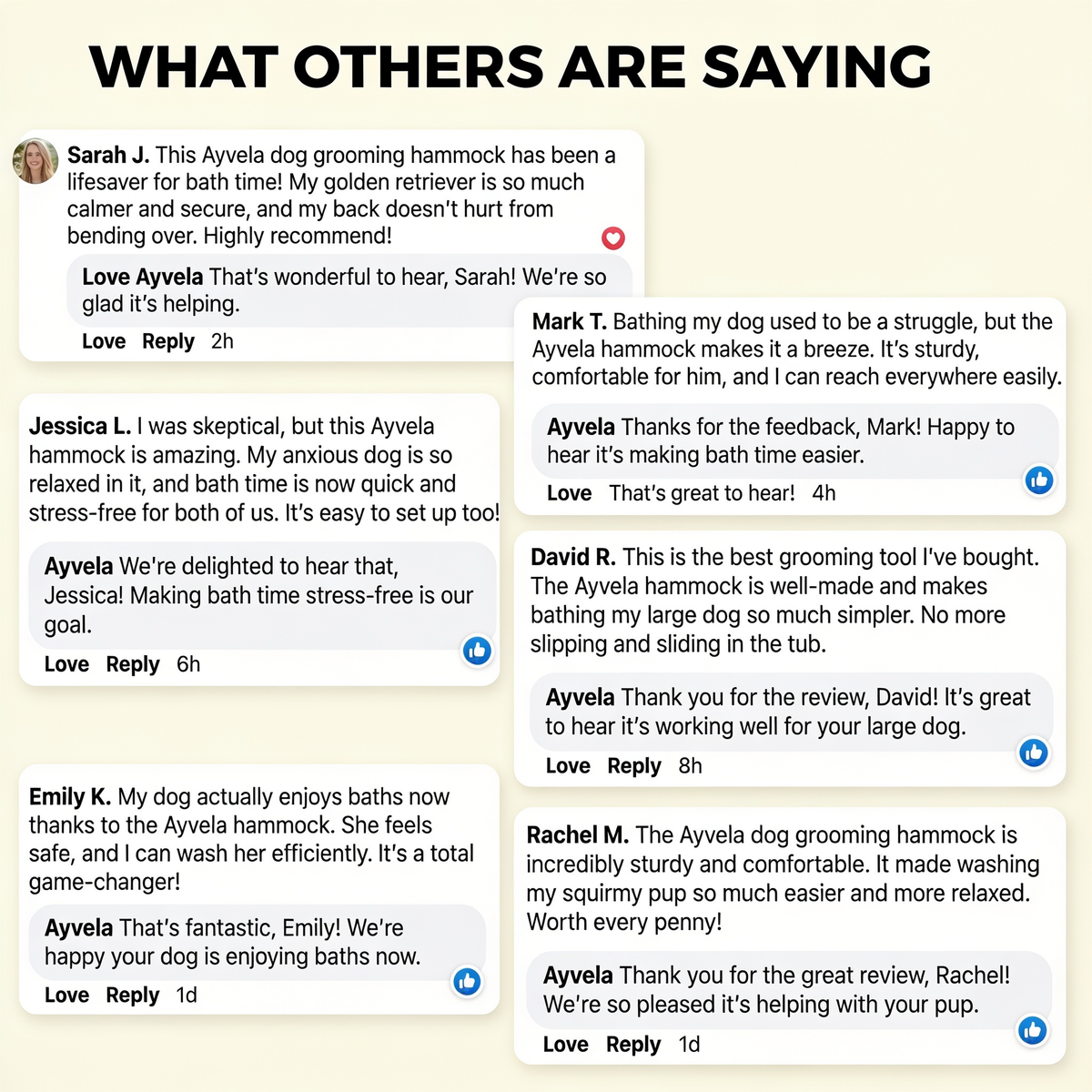The width and height of the screenshot is (1092, 1092).
Task: Click Love under Sarah J.'s comment
Action: [104, 341]
